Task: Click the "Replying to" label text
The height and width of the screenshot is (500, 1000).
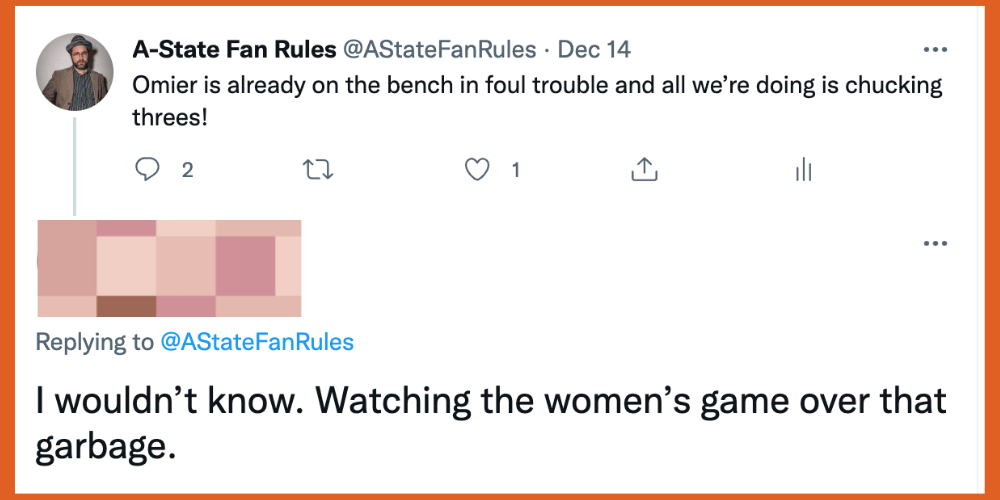Action: tap(95, 342)
